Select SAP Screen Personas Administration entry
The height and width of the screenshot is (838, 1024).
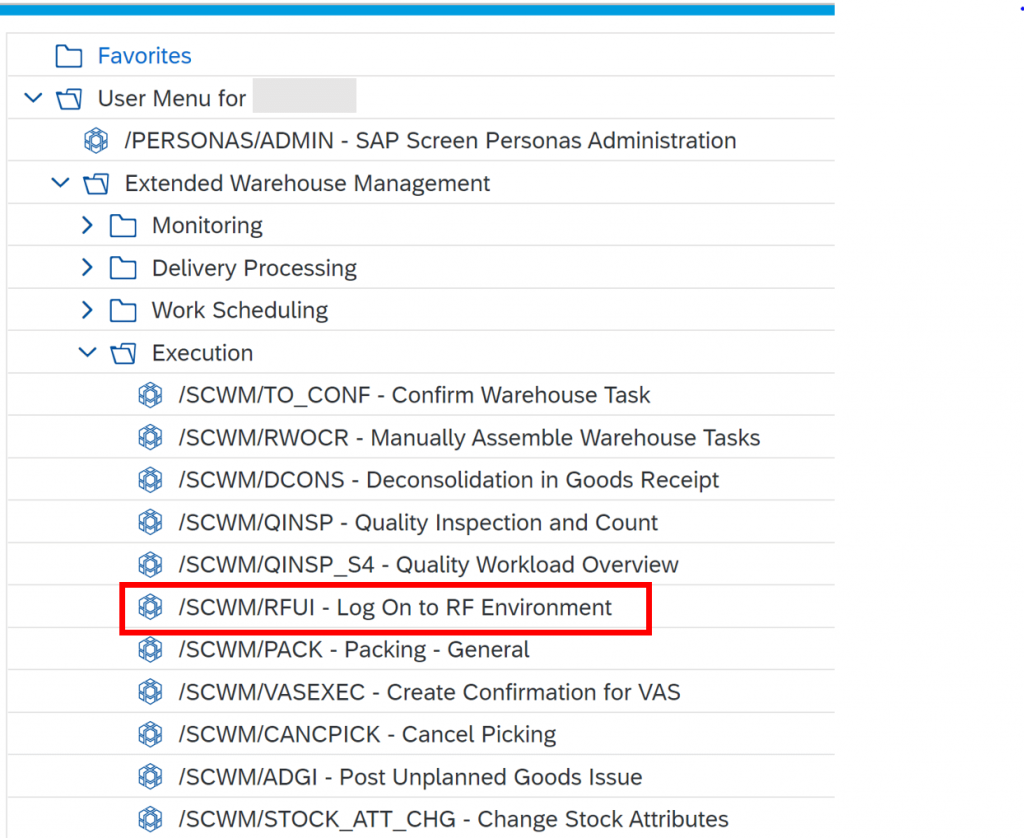pos(430,141)
